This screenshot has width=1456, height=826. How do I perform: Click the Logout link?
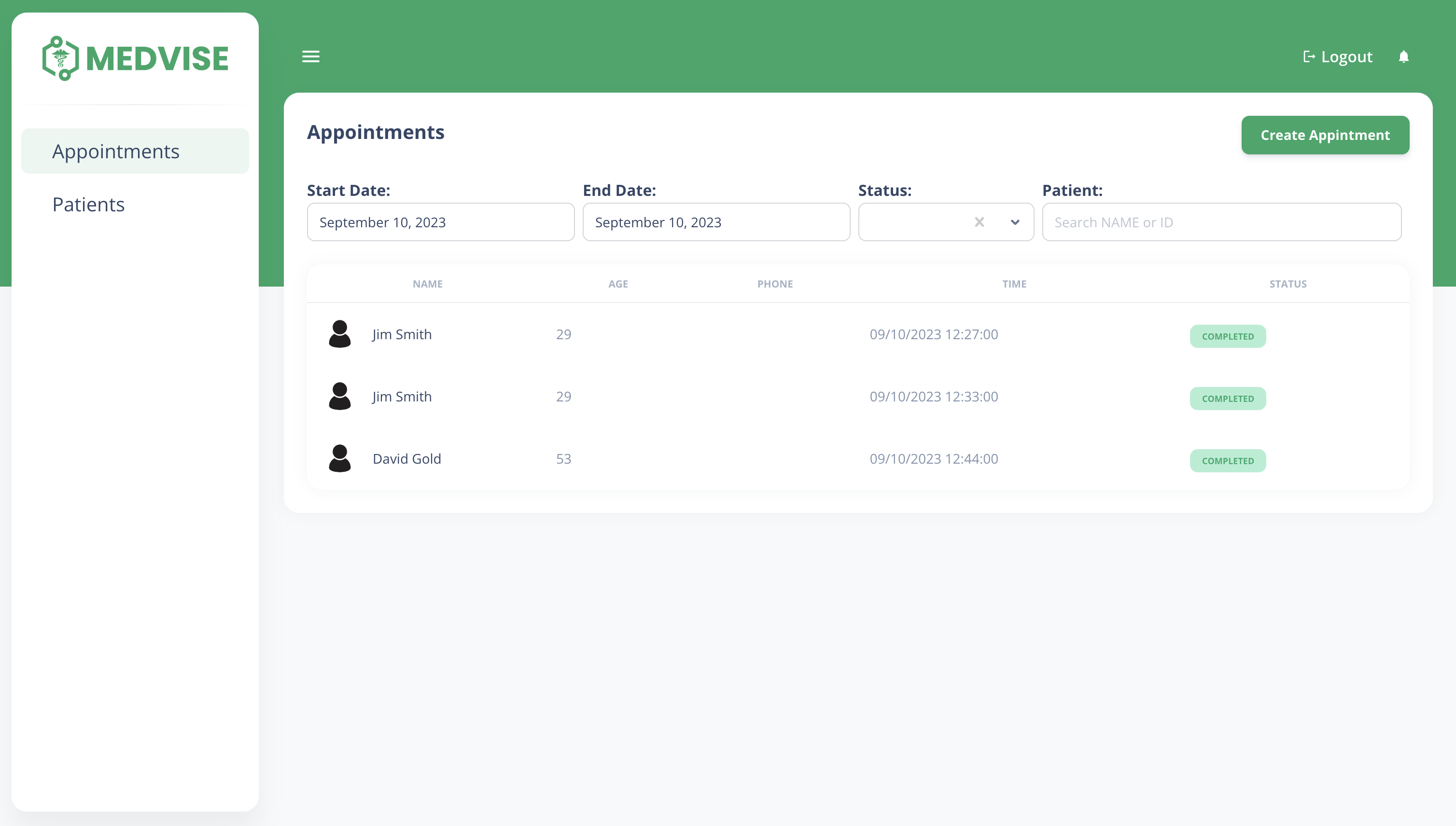(1337, 57)
